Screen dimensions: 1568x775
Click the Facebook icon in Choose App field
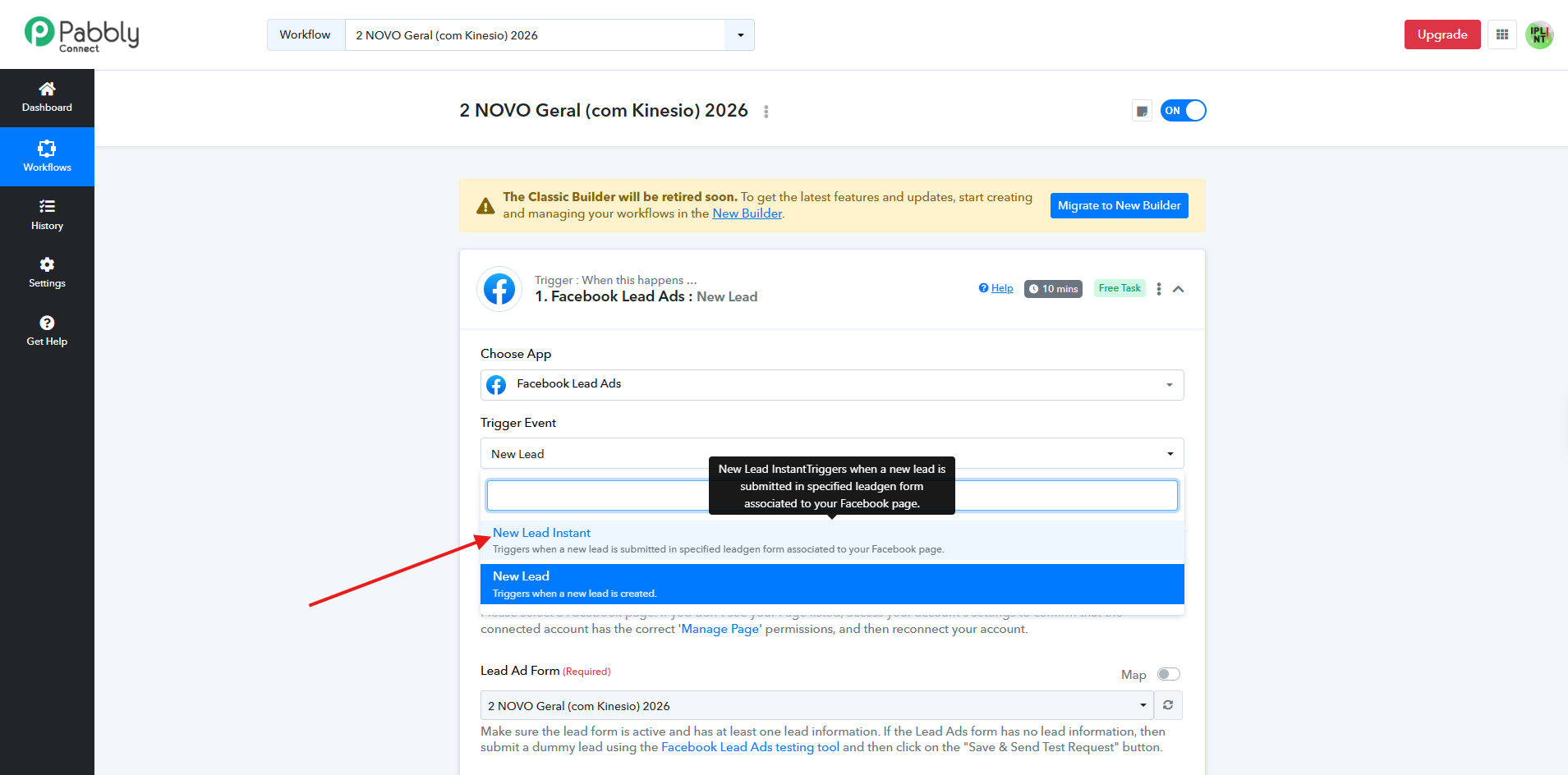[x=496, y=384]
